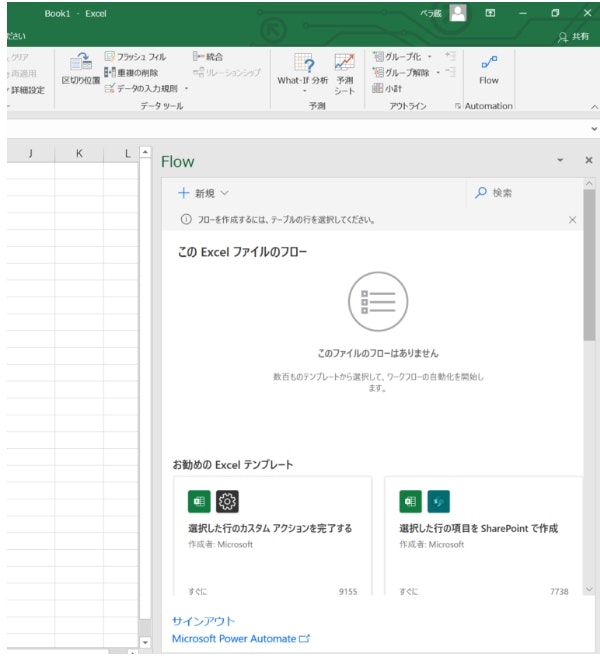The height and width of the screenshot is (666, 600).
Task: Expand the グループ解除 dropdown arrow
Action: [x=437, y=73]
